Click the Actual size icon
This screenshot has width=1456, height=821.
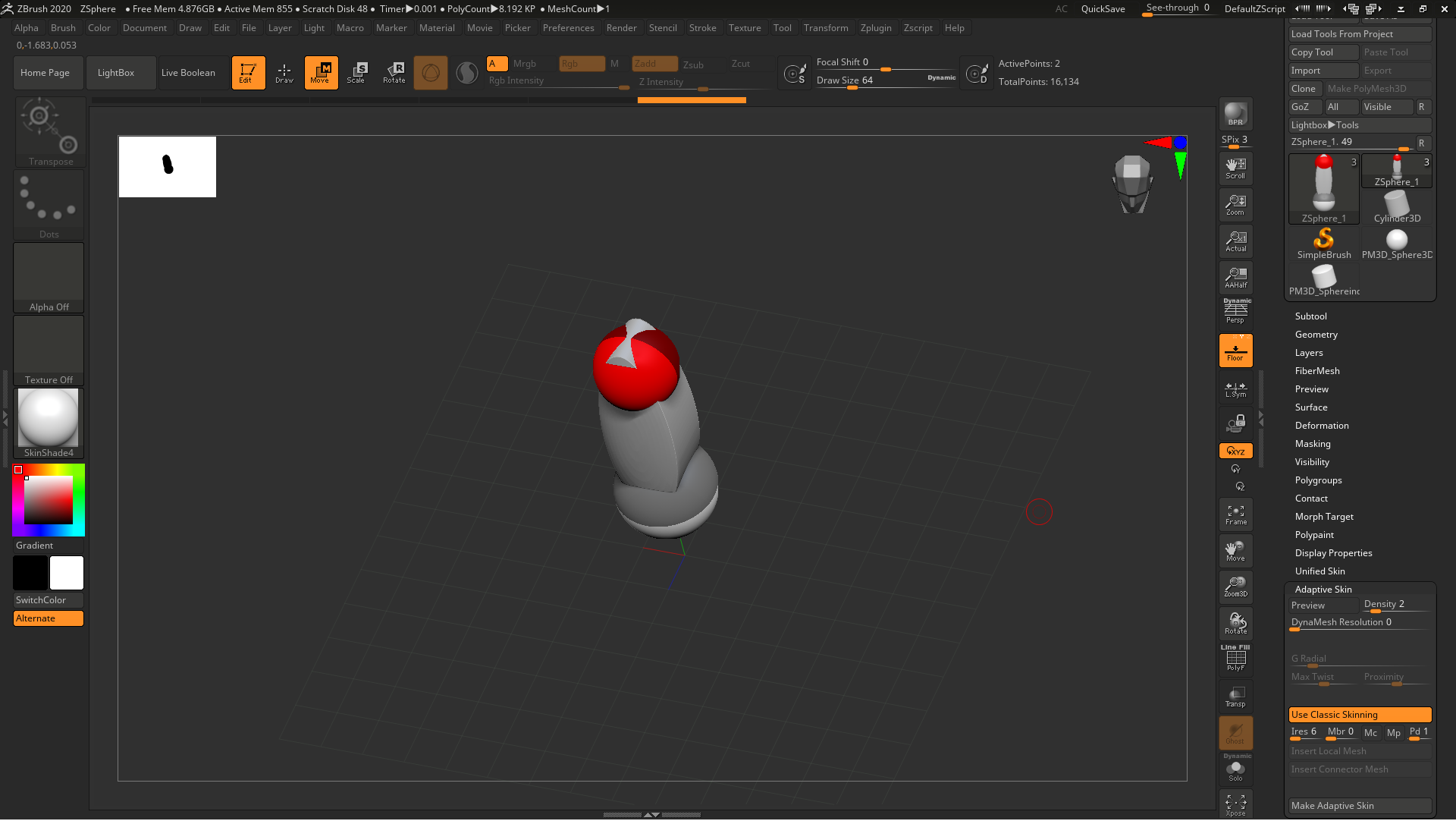[1235, 241]
